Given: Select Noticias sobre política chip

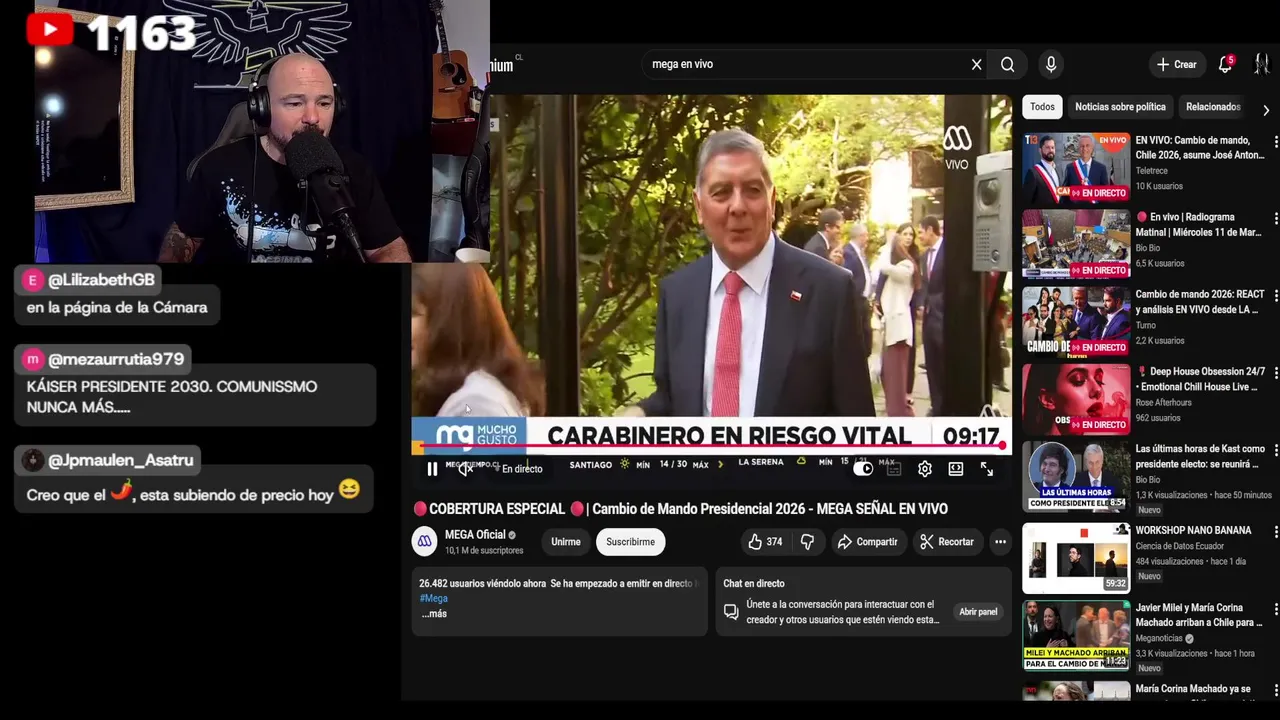Looking at the screenshot, I should point(1120,107).
